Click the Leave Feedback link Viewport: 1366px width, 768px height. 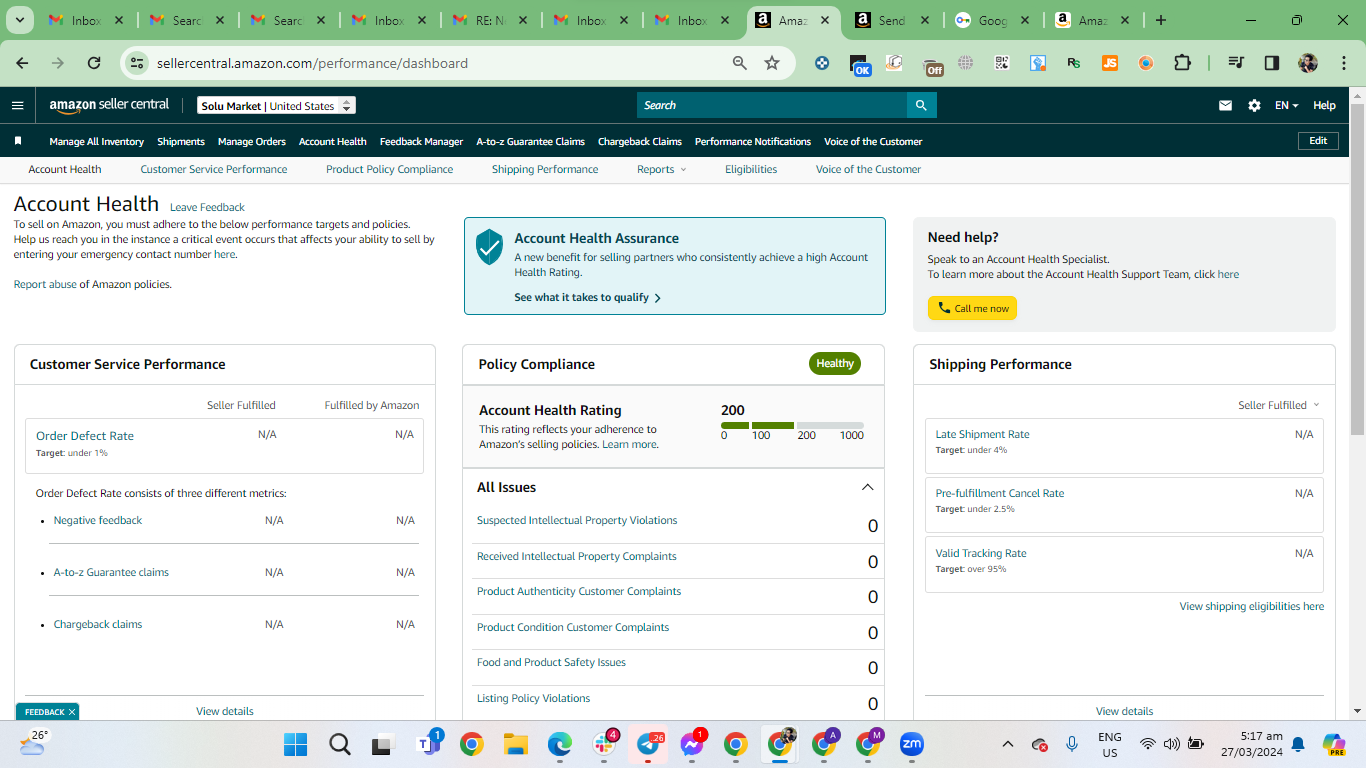pyautogui.click(x=207, y=207)
